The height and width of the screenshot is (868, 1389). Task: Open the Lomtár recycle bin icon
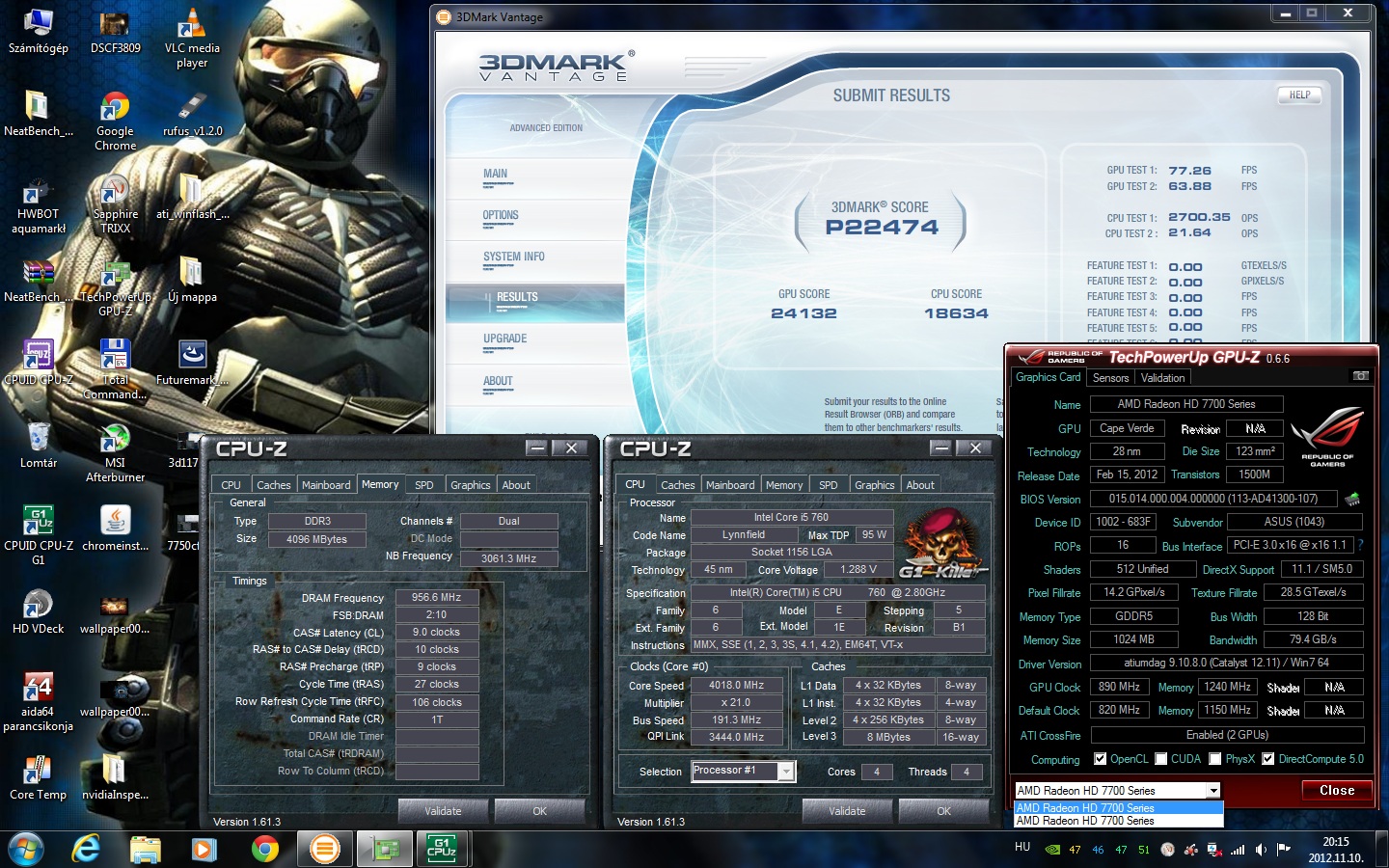pos(38,446)
